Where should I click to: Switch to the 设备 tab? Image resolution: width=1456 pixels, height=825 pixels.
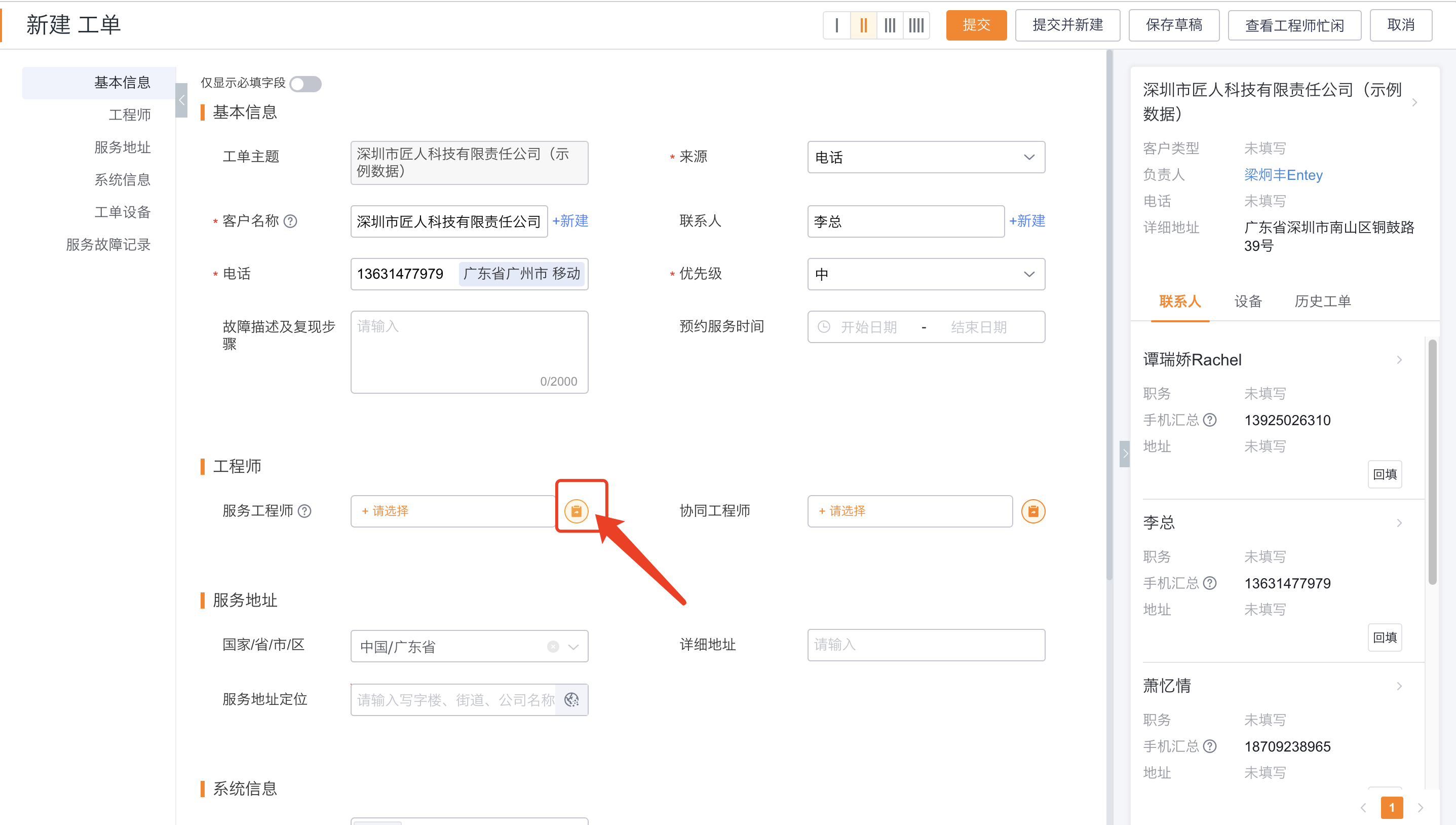pyautogui.click(x=1248, y=302)
